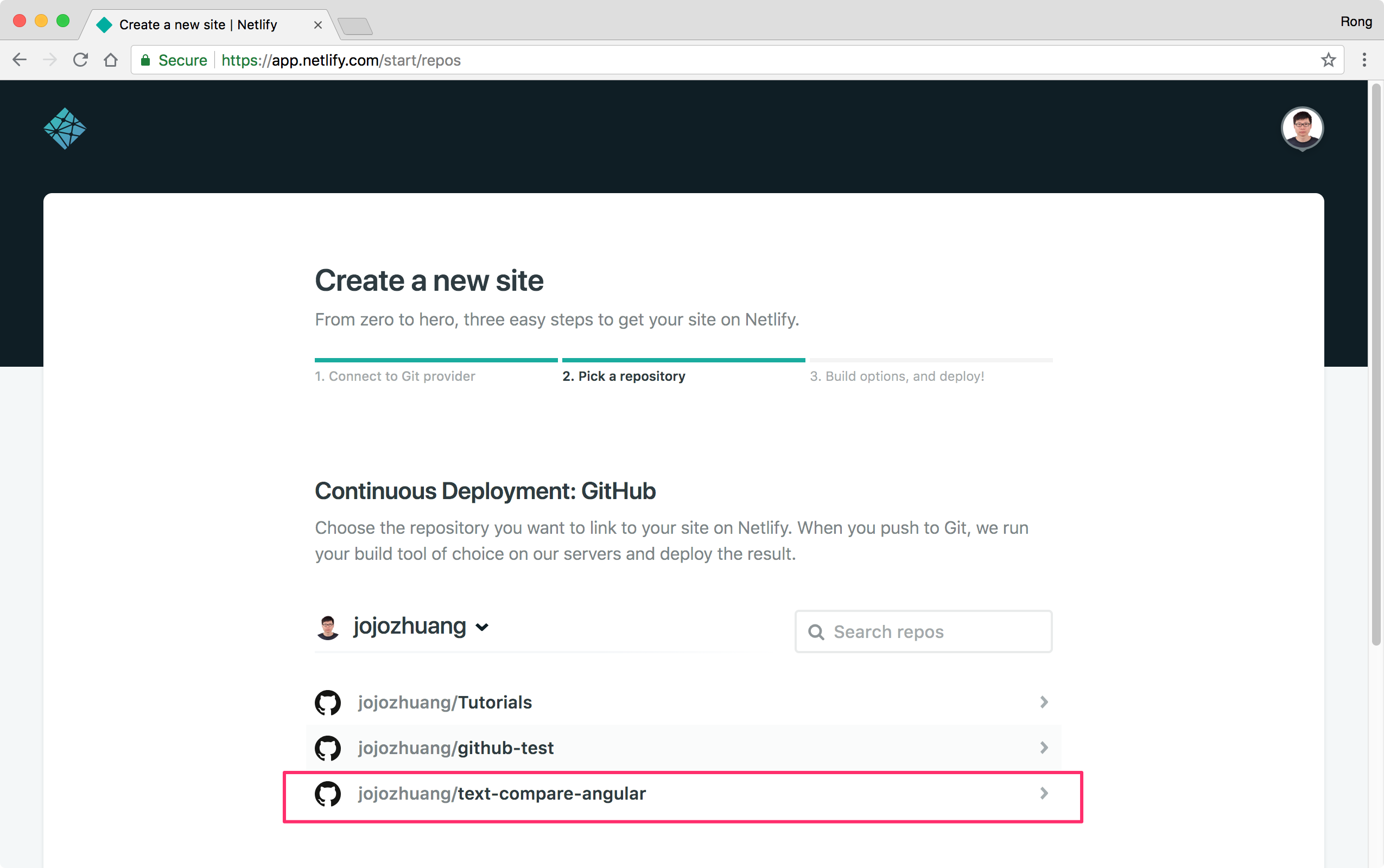Focus the Search repos field
Screen dimensions: 1384x868
pyautogui.click(x=923, y=631)
